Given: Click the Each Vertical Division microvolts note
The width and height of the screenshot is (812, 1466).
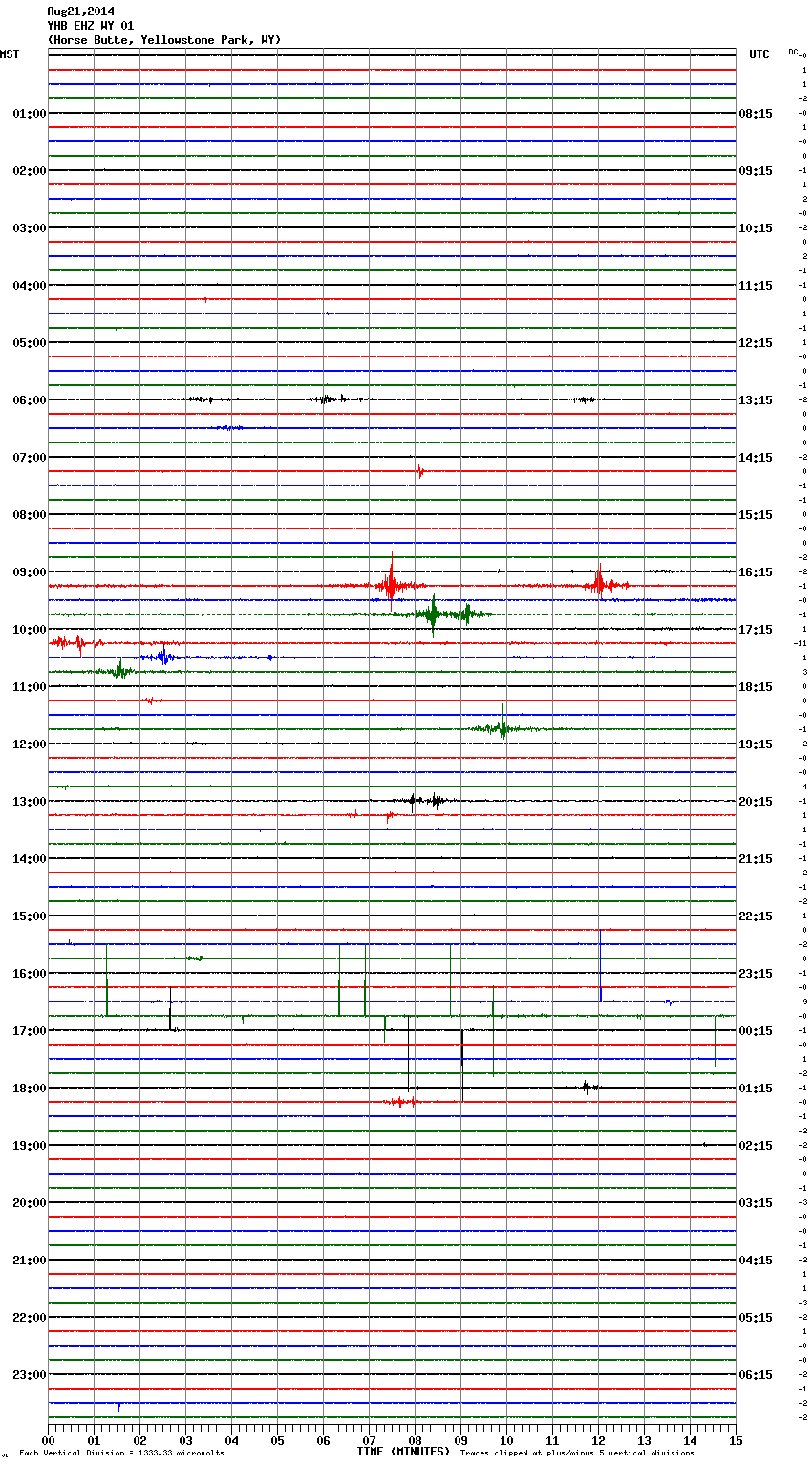Looking at the screenshot, I should (121, 1454).
